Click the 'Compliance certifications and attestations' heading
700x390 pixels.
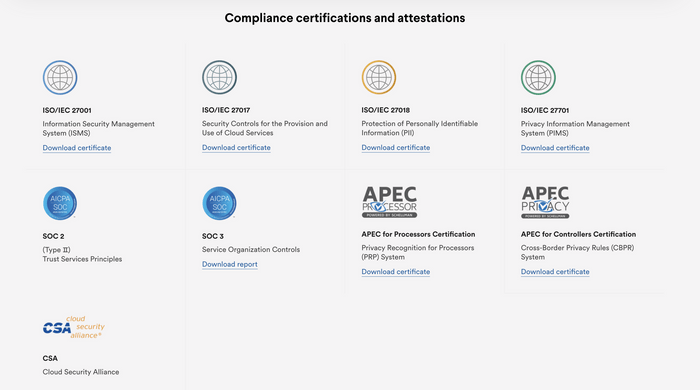pos(345,18)
